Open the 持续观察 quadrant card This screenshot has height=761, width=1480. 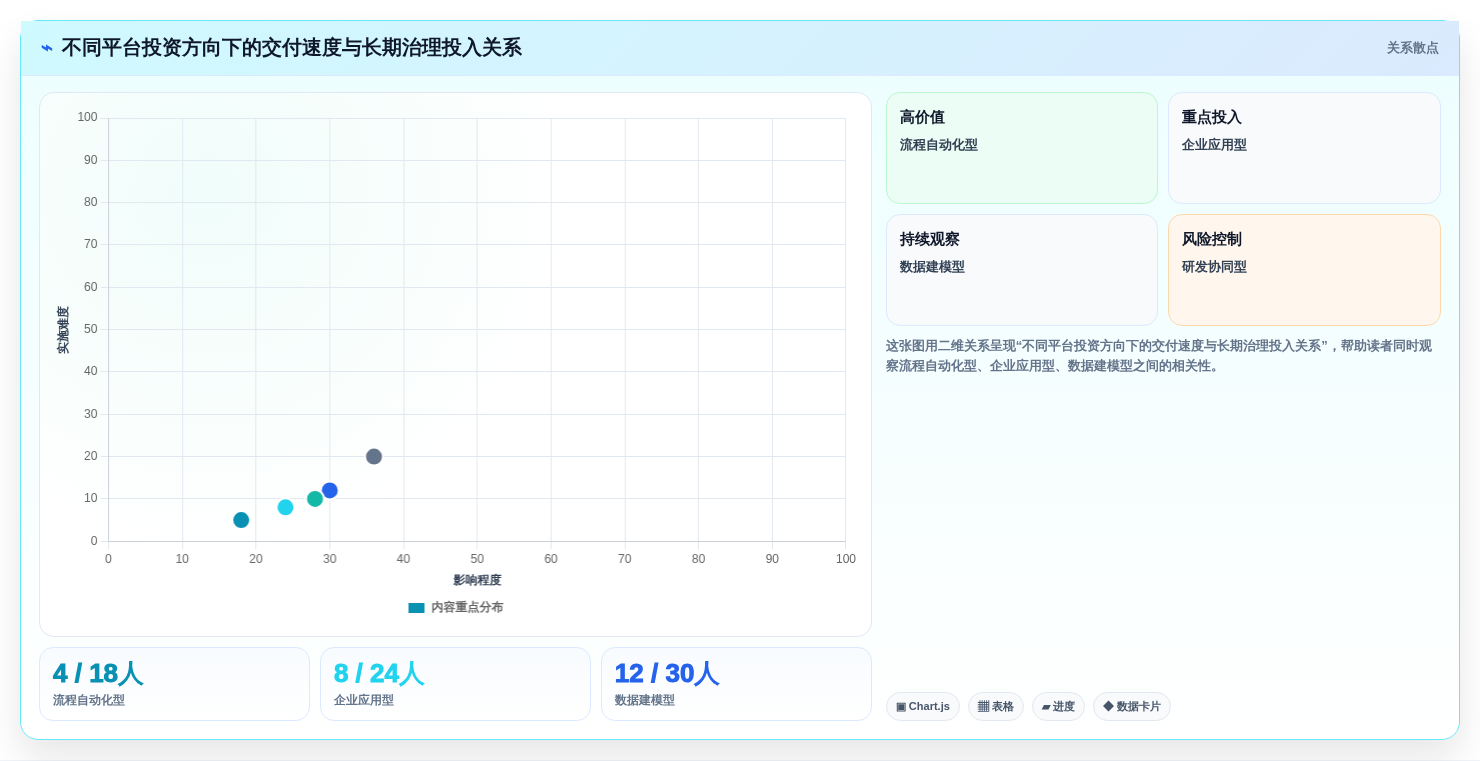[x=1021, y=270]
